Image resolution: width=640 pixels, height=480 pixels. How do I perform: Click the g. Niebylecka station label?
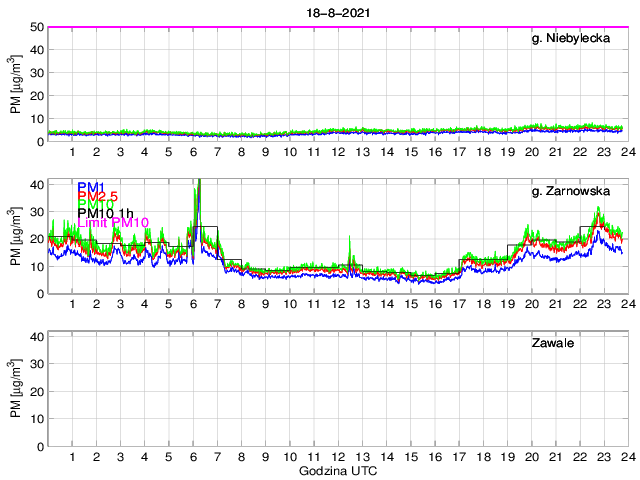pyautogui.click(x=571, y=38)
